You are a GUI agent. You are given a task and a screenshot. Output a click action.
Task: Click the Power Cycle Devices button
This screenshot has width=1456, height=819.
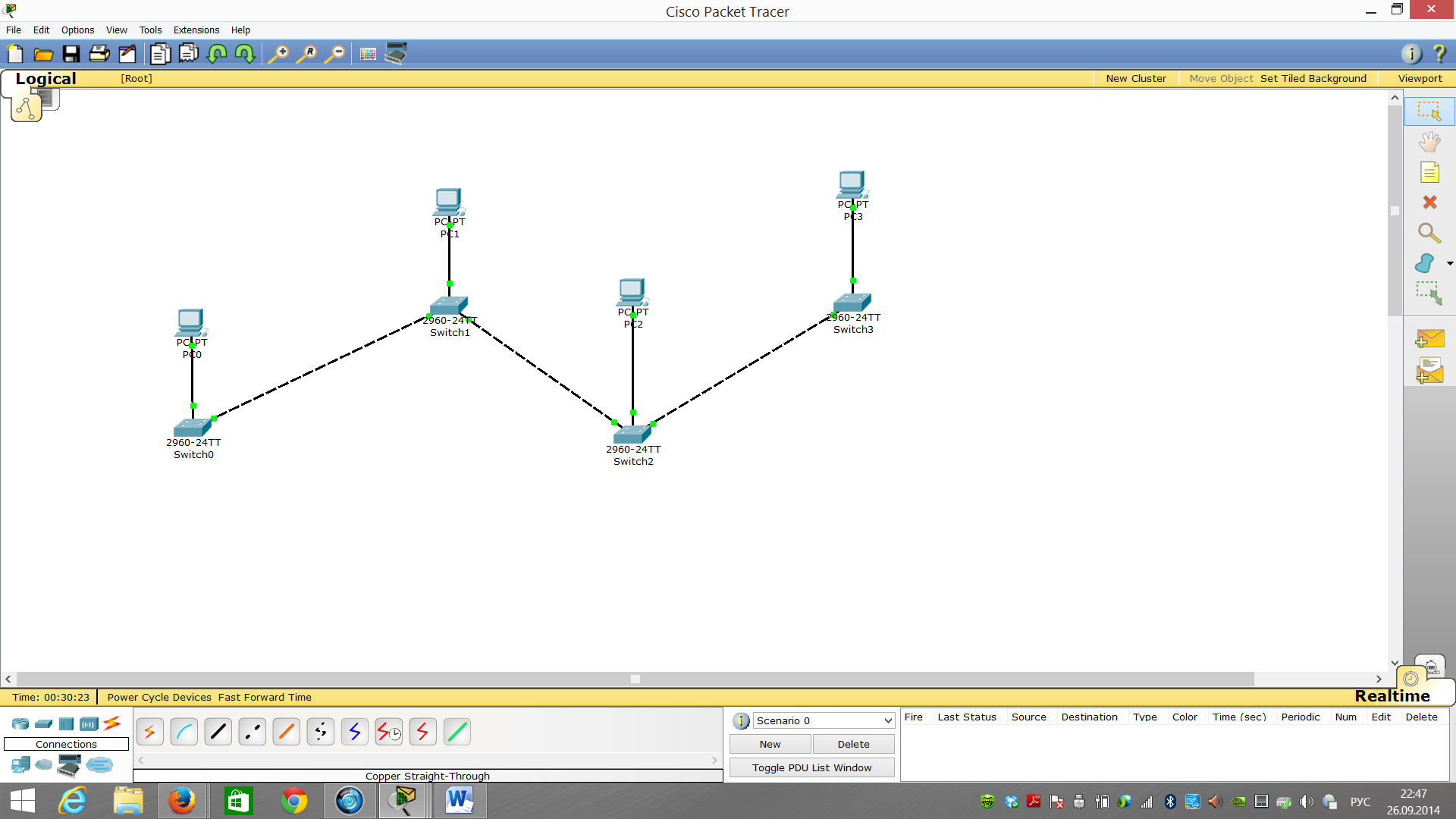159,697
